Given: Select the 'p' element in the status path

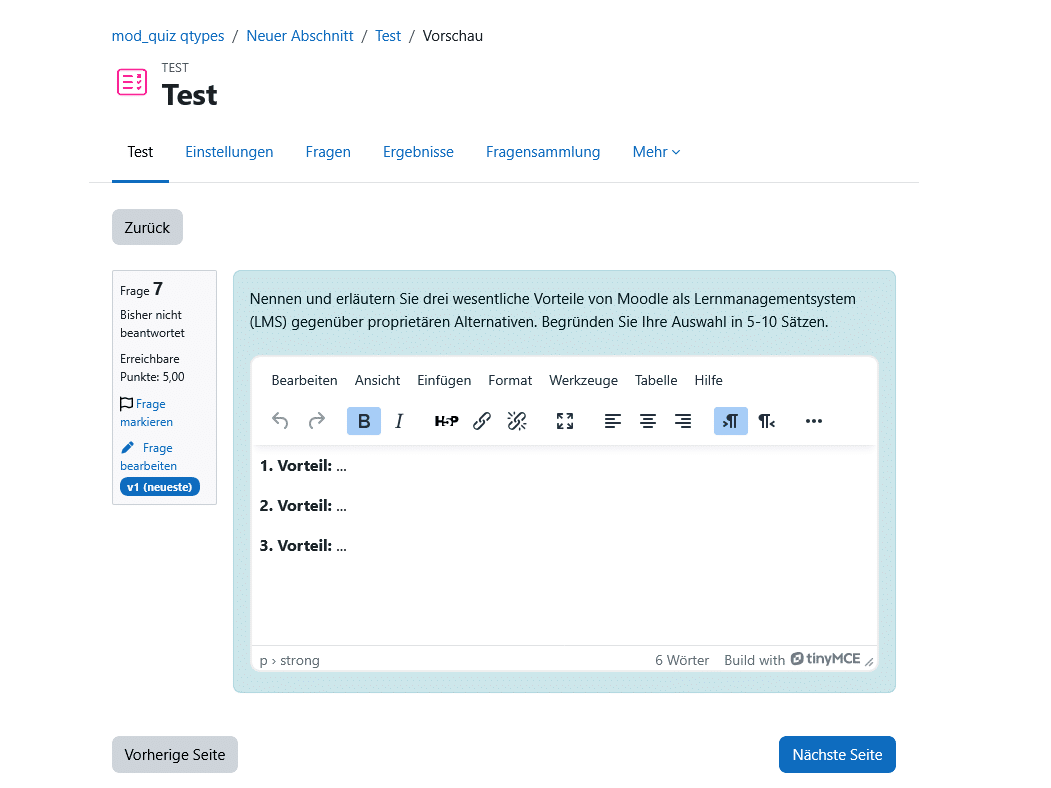Looking at the screenshot, I should pyautogui.click(x=263, y=661).
